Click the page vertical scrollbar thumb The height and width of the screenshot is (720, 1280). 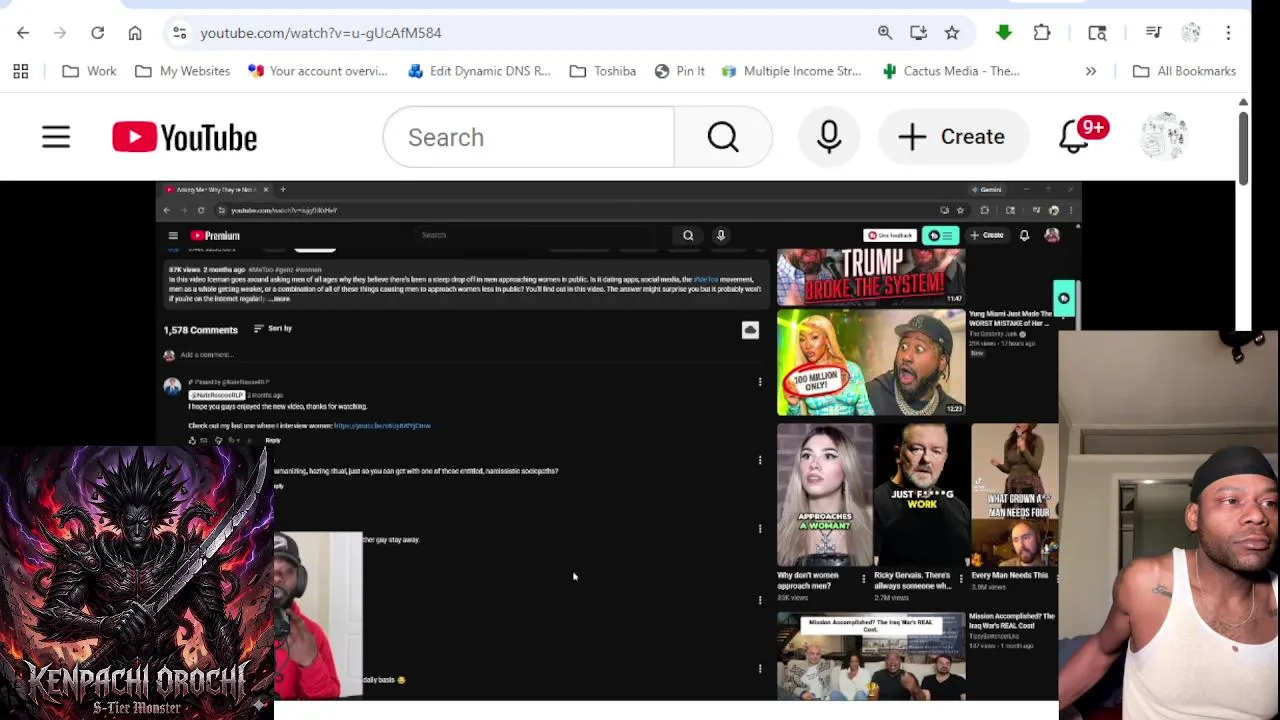tap(1243, 148)
